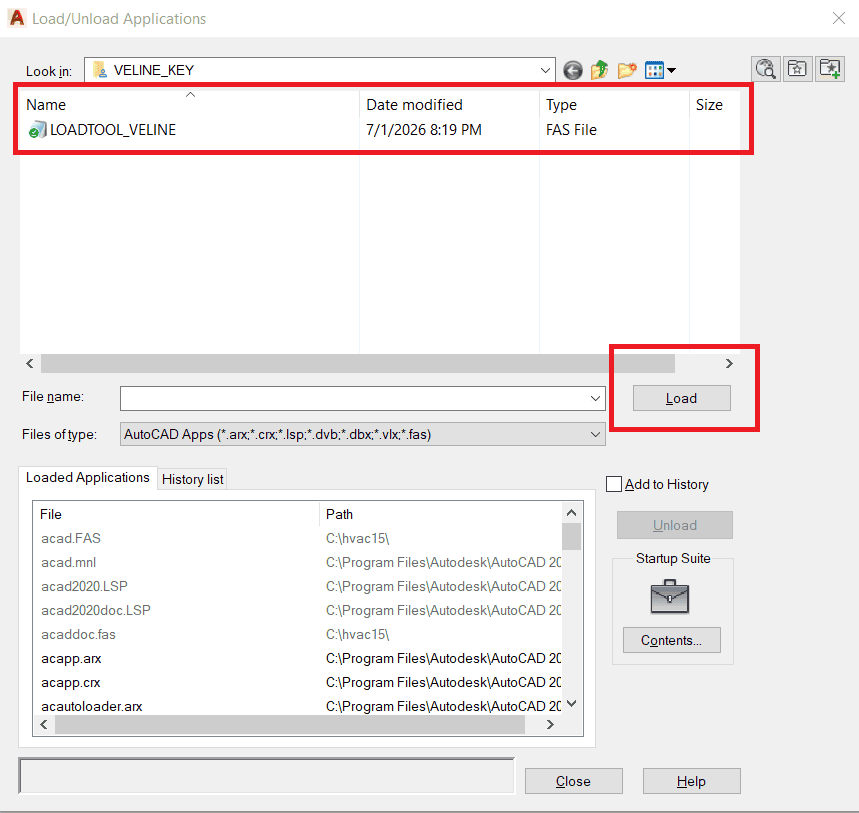Image resolution: width=859 pixels, height=813 pixels.
Task: Enable the Add to History checkbox
Action: [614, 484]
